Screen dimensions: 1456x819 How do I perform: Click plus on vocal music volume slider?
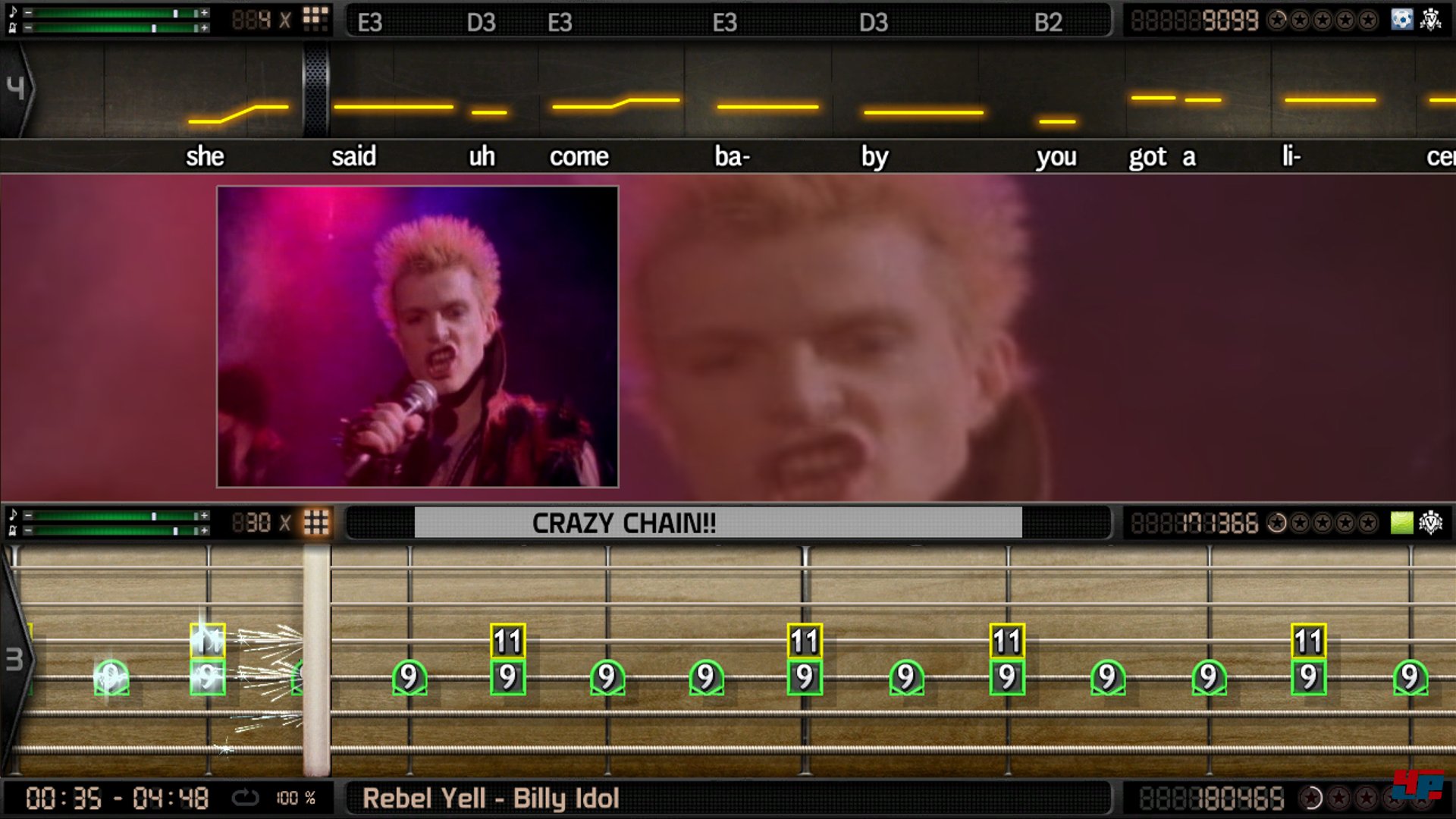click(204, 13)
